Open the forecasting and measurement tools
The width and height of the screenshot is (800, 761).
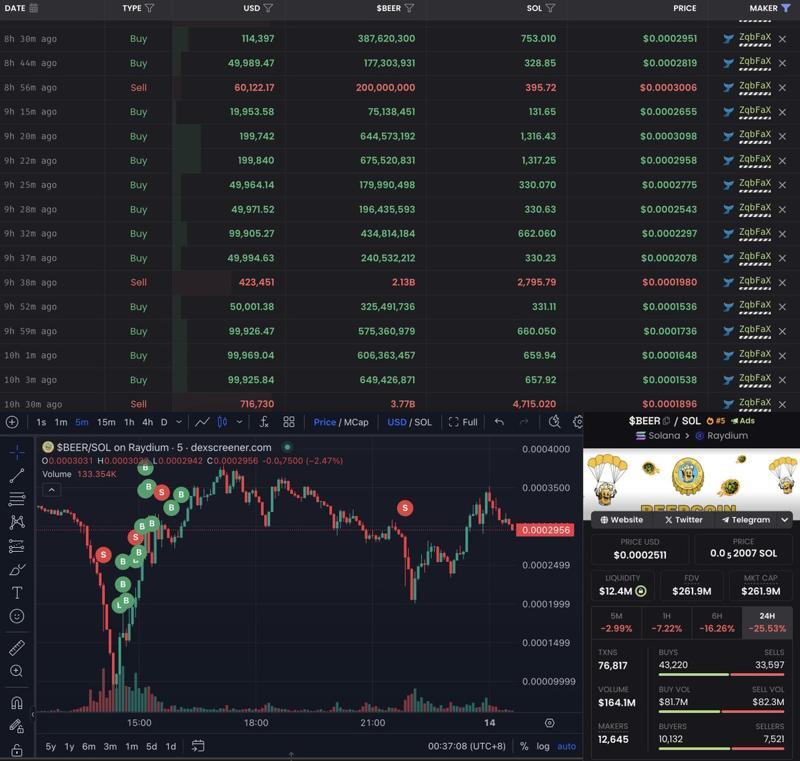pos(17,546)
